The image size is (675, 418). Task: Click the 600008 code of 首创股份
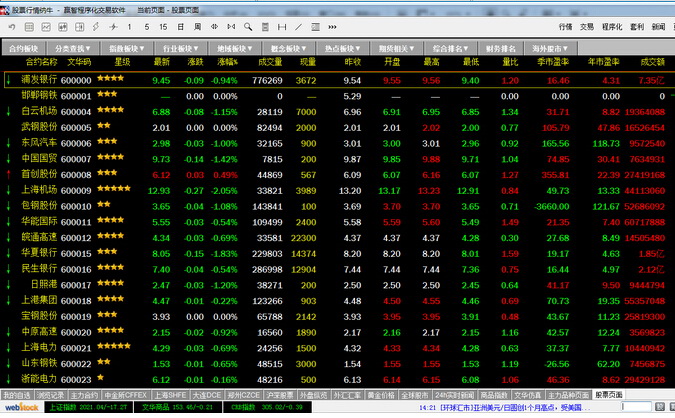76,175
